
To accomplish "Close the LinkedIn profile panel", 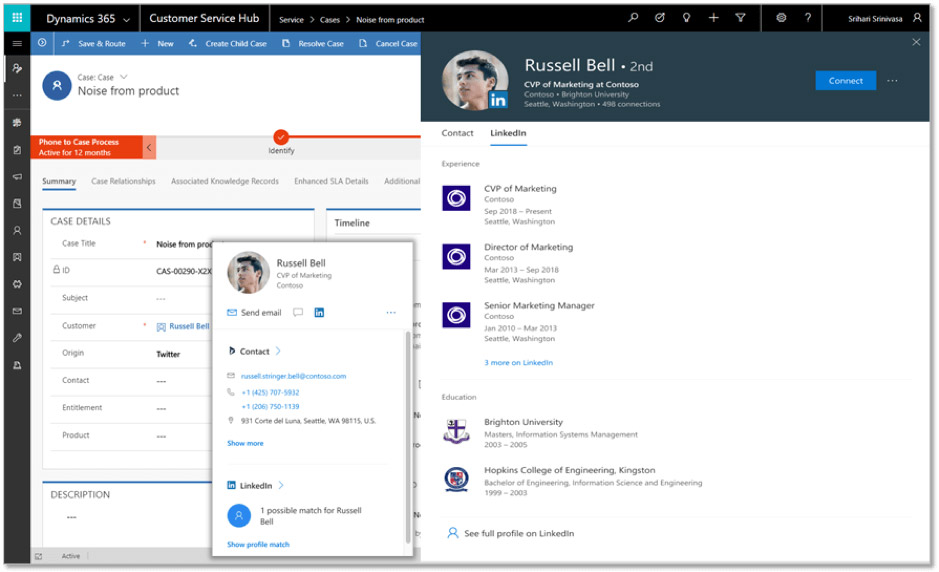I will tap(916, 42).
